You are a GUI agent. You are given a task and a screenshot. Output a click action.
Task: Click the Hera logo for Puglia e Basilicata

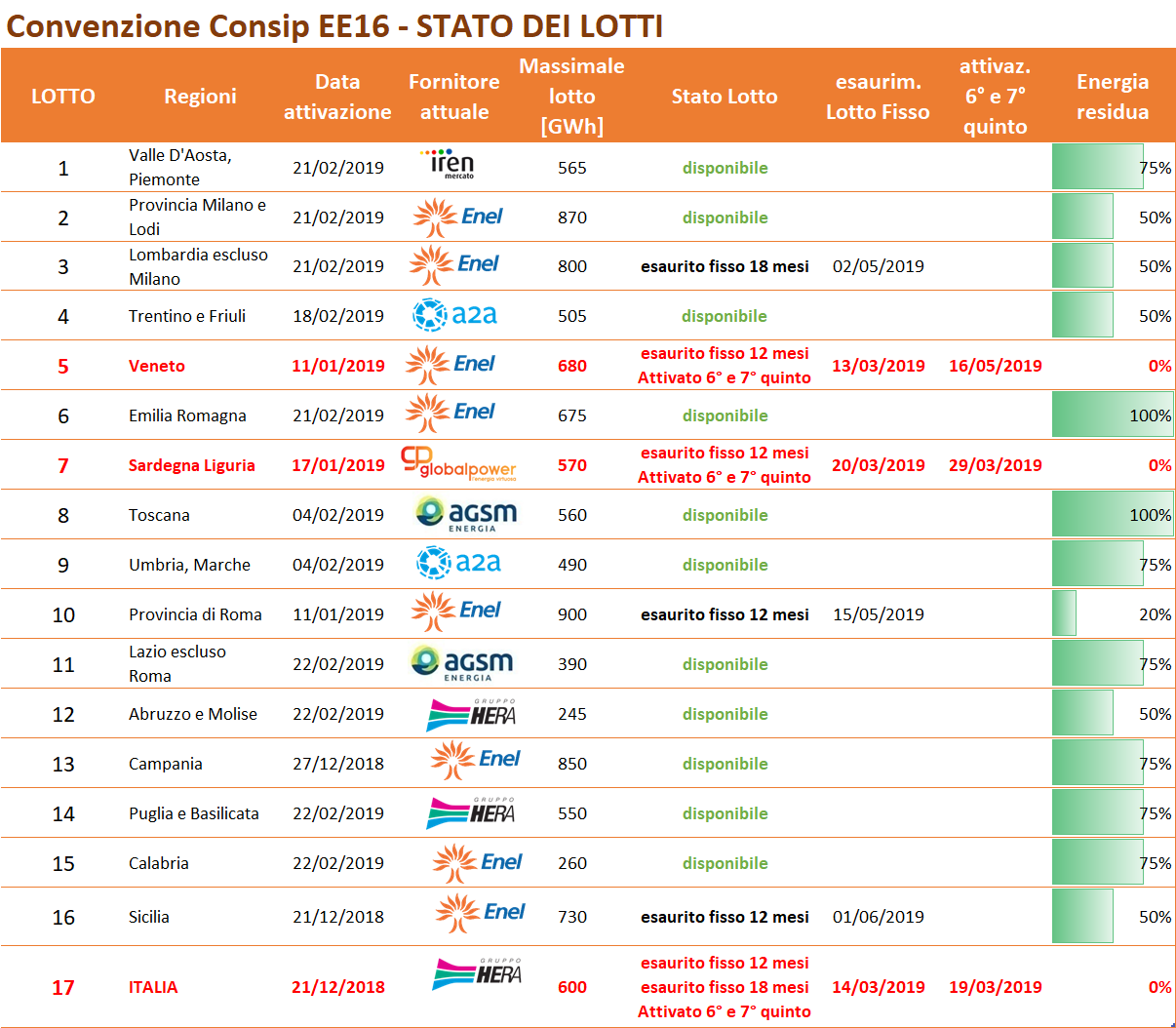pyautogui.click(x=471, y=812)
